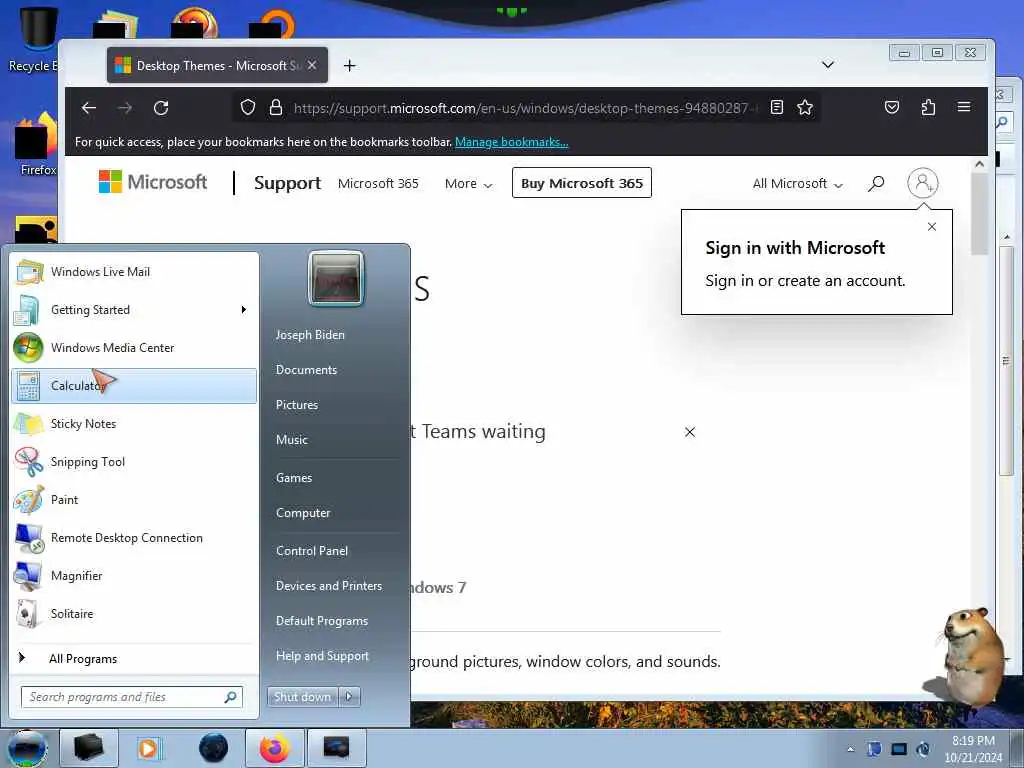The height and width of the screenshot is (768, 1024).
Task: Launch Remote Desktop Connection
Action: click(134, 537)
